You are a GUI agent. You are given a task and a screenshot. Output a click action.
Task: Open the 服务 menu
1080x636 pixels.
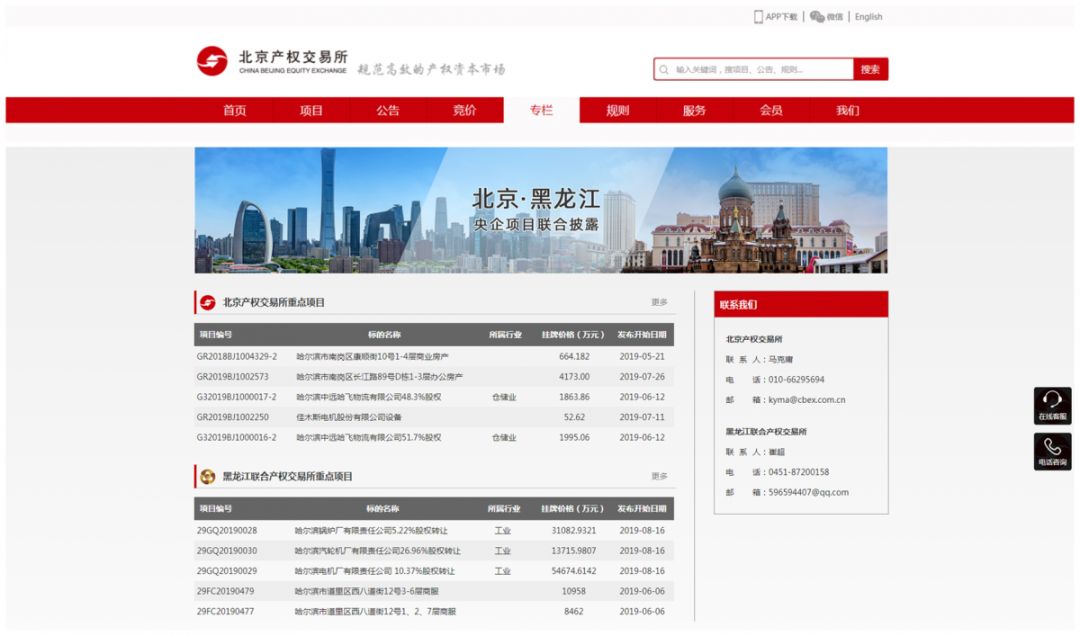[x=694, y=110]
